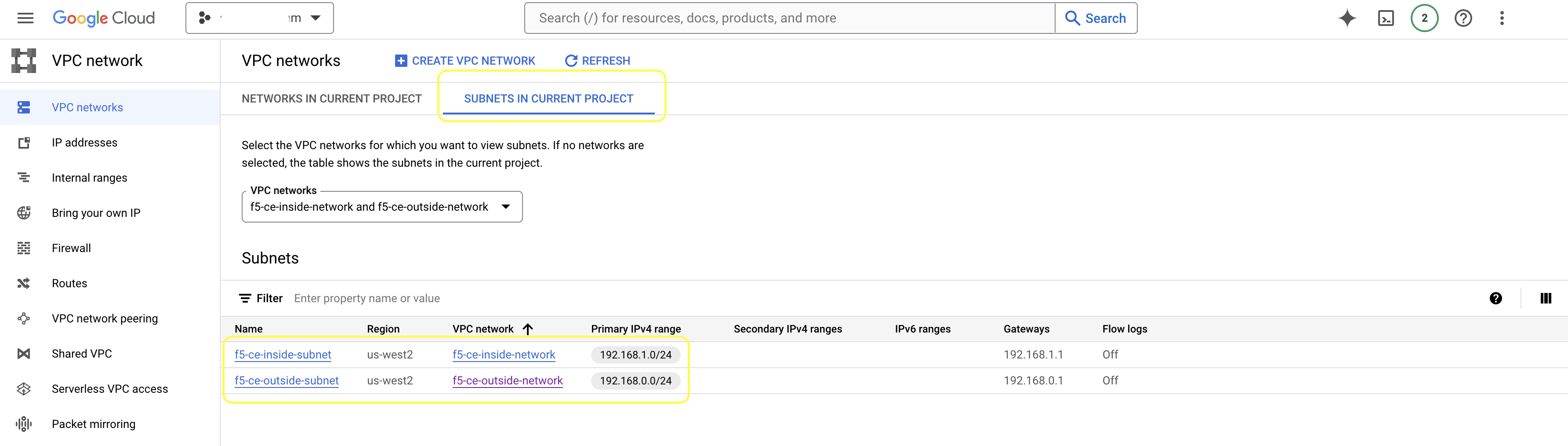Open column display options icon
This screenshot has width=1568, height=446.
tap(1545, 299)
